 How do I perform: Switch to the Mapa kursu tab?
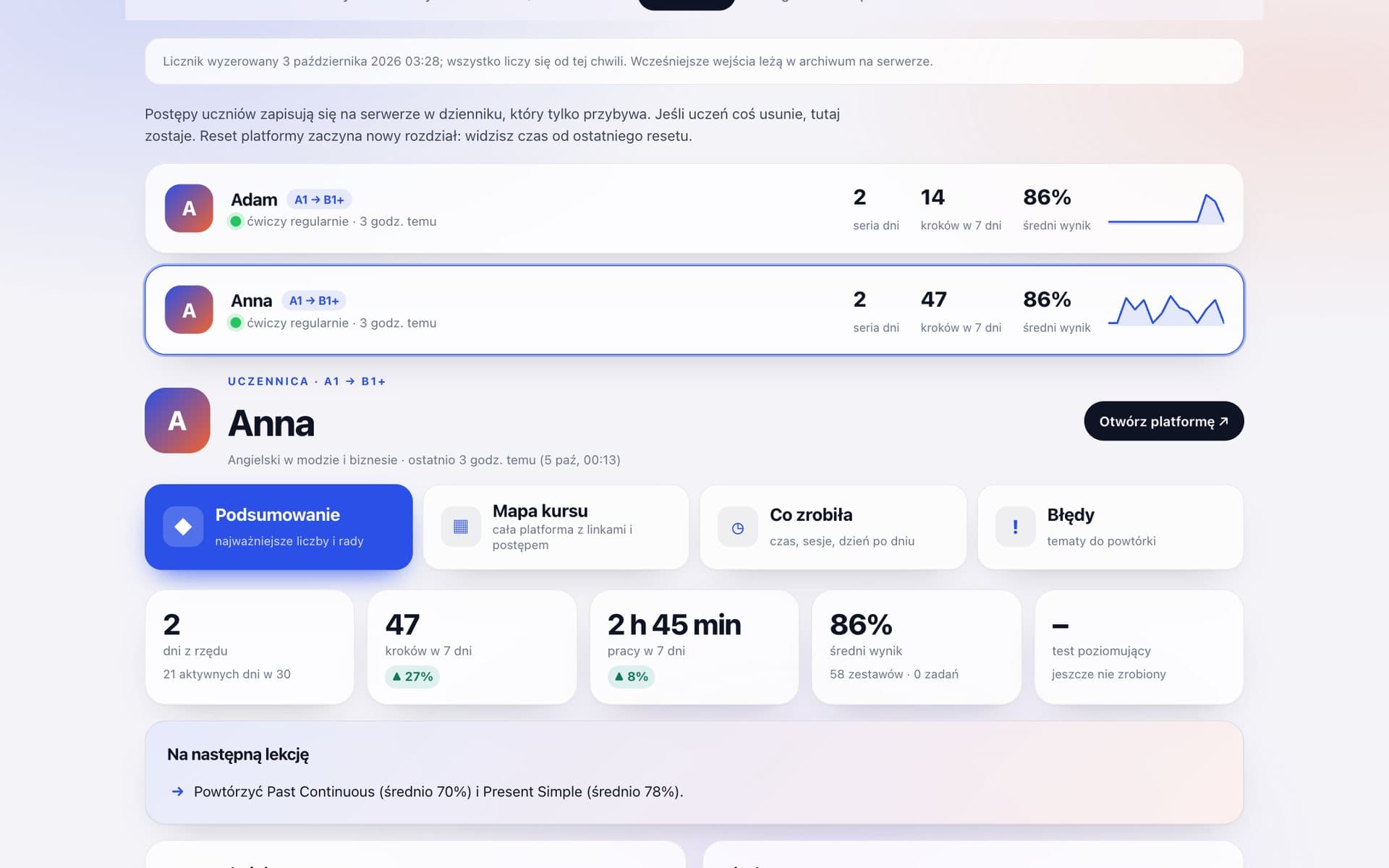coord(556,527)
